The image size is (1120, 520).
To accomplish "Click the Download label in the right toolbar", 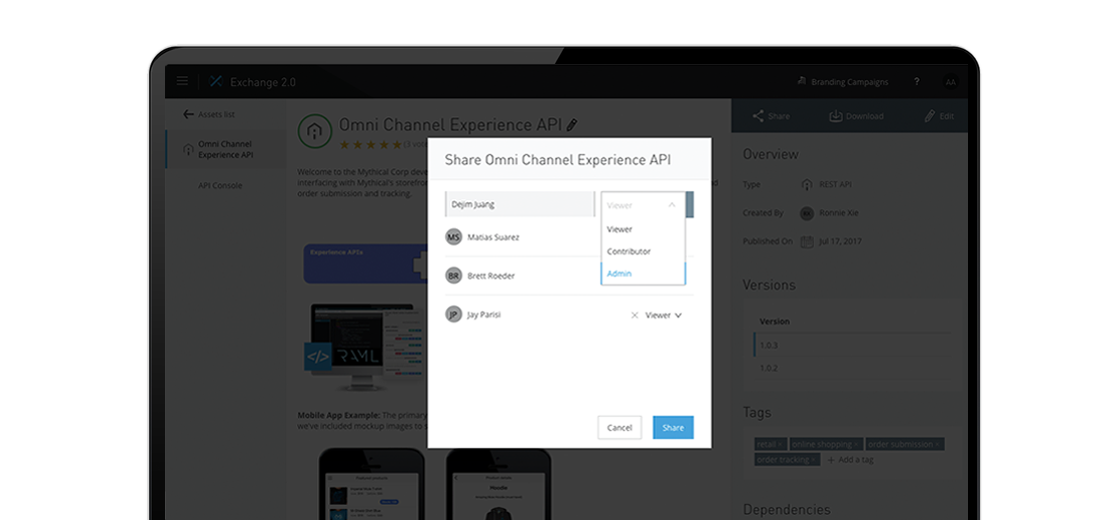I will click(x=864, y=116).
